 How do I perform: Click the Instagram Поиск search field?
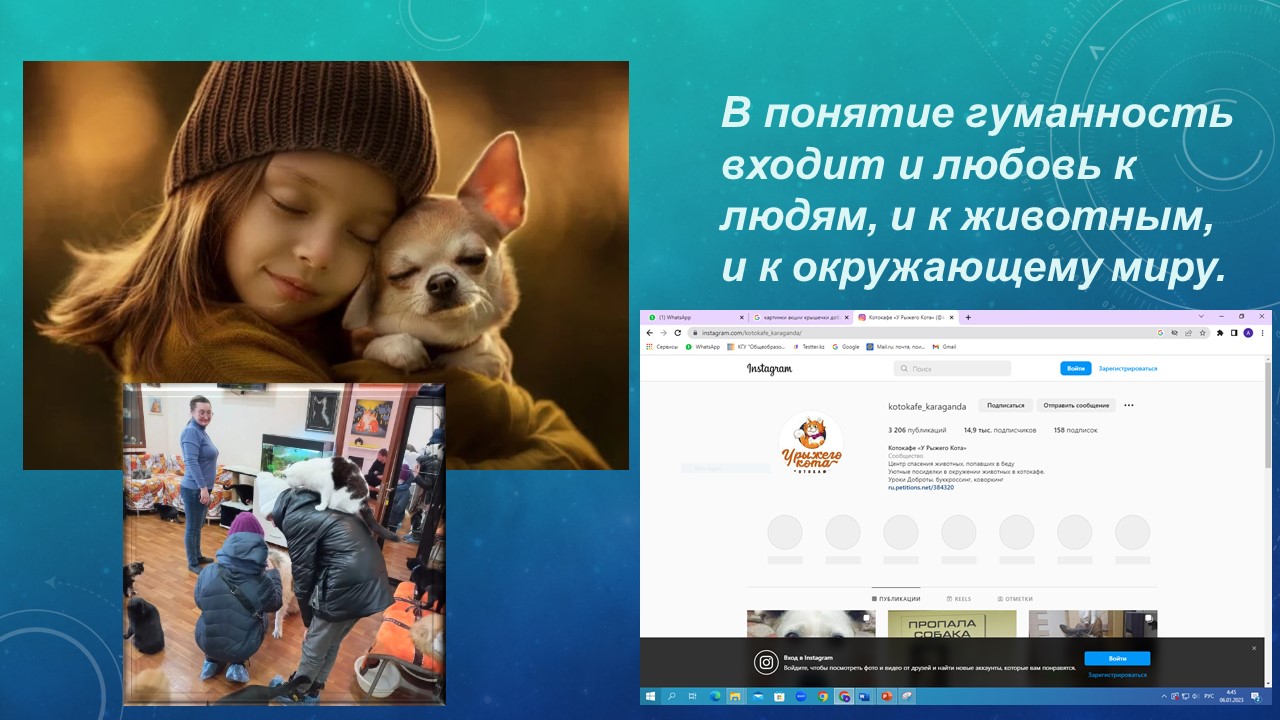[953, 369]
